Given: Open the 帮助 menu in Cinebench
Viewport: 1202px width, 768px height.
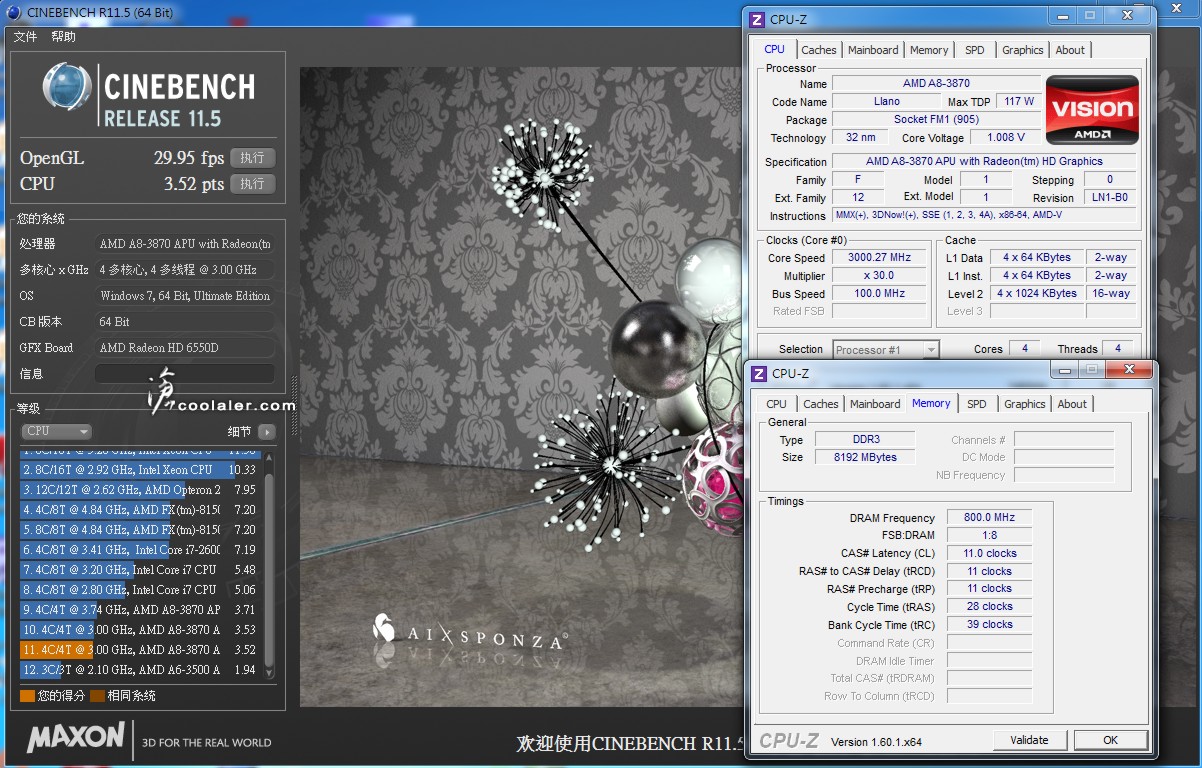Looking at the screenshot, I should coord(63,37).
